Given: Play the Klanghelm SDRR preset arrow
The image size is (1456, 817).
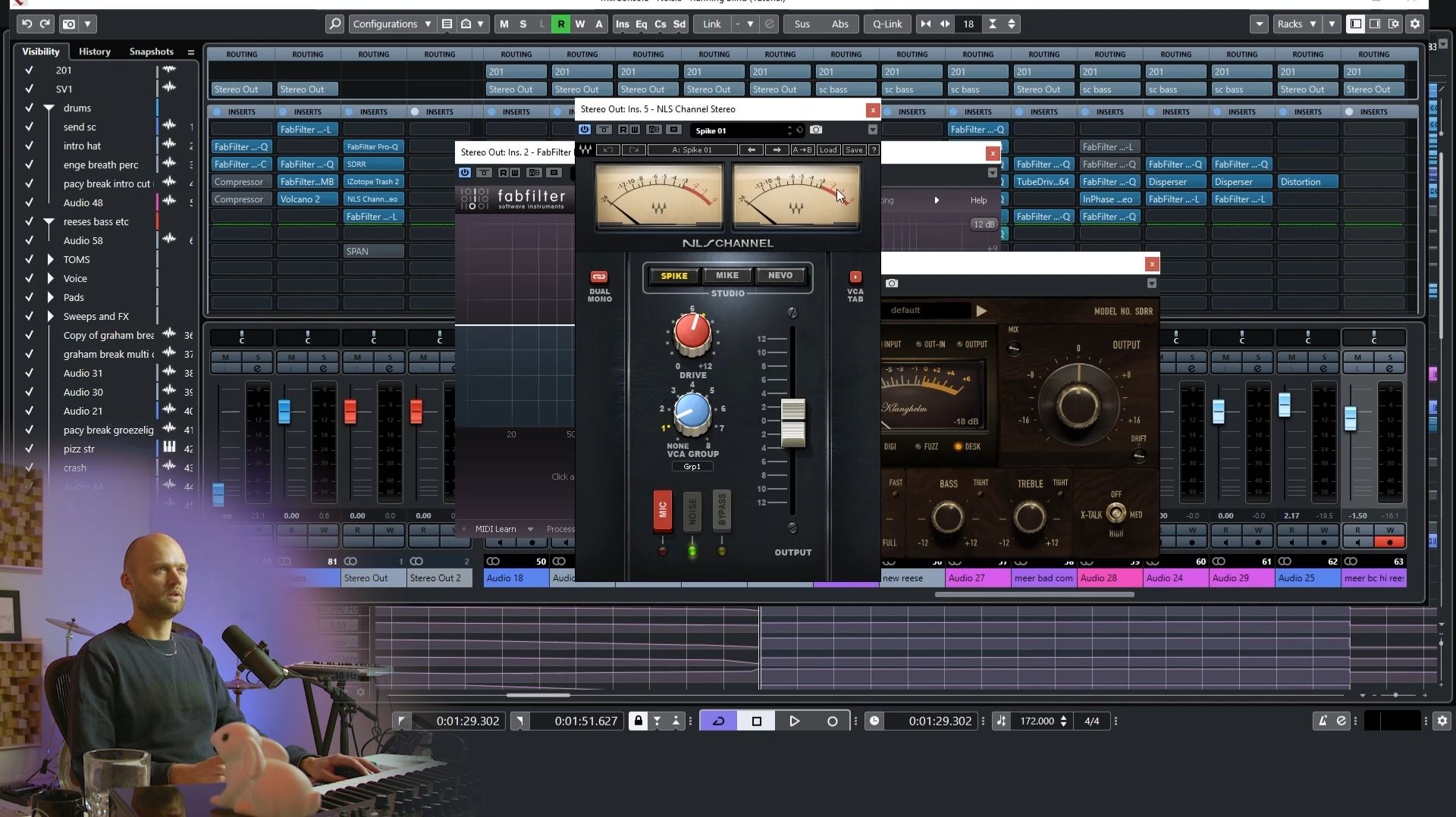Looking at the screenshot, I should tap(981, 311).
